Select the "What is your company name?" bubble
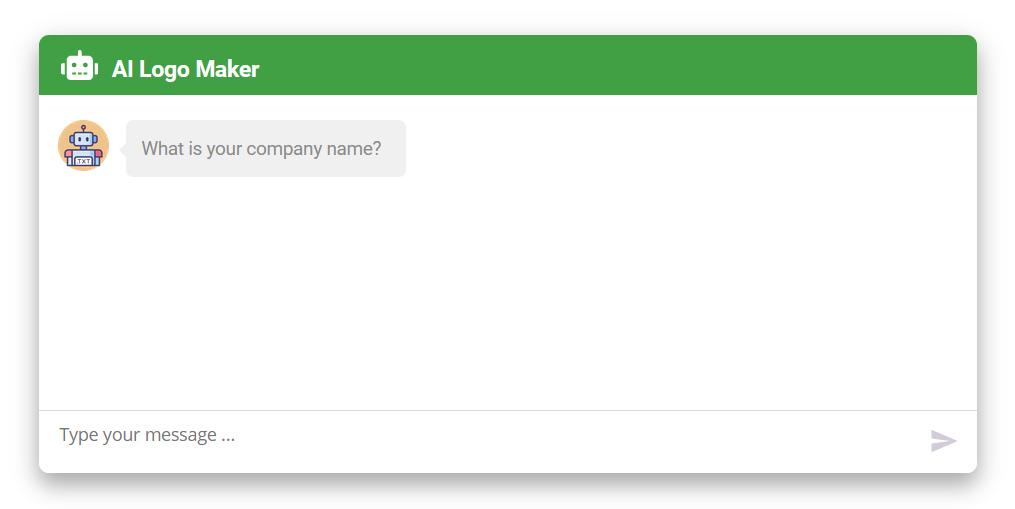This screenshot has width=1015, height=509. coord(265,149)
